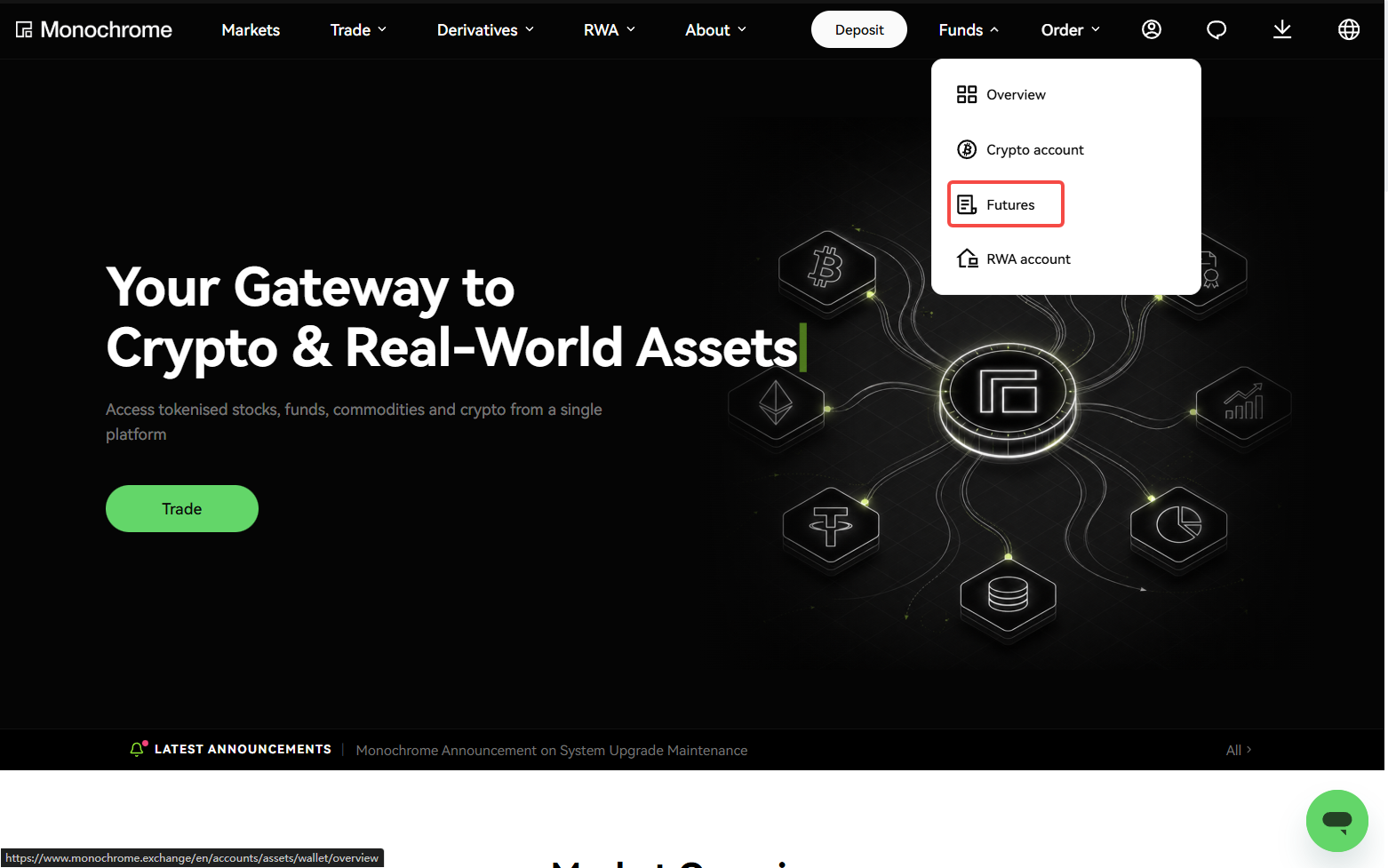The width and height of the screenshot is (1388, 868).
Task: Click the 'Access tokenised stocks' subtitle text
Action: coord(354,421)
